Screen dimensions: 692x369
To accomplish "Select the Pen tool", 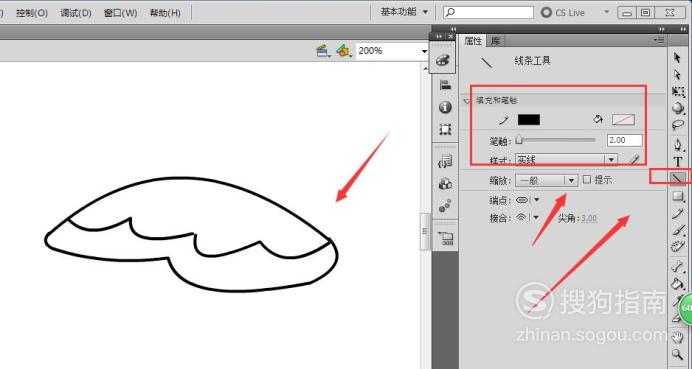I will (677, 144).
